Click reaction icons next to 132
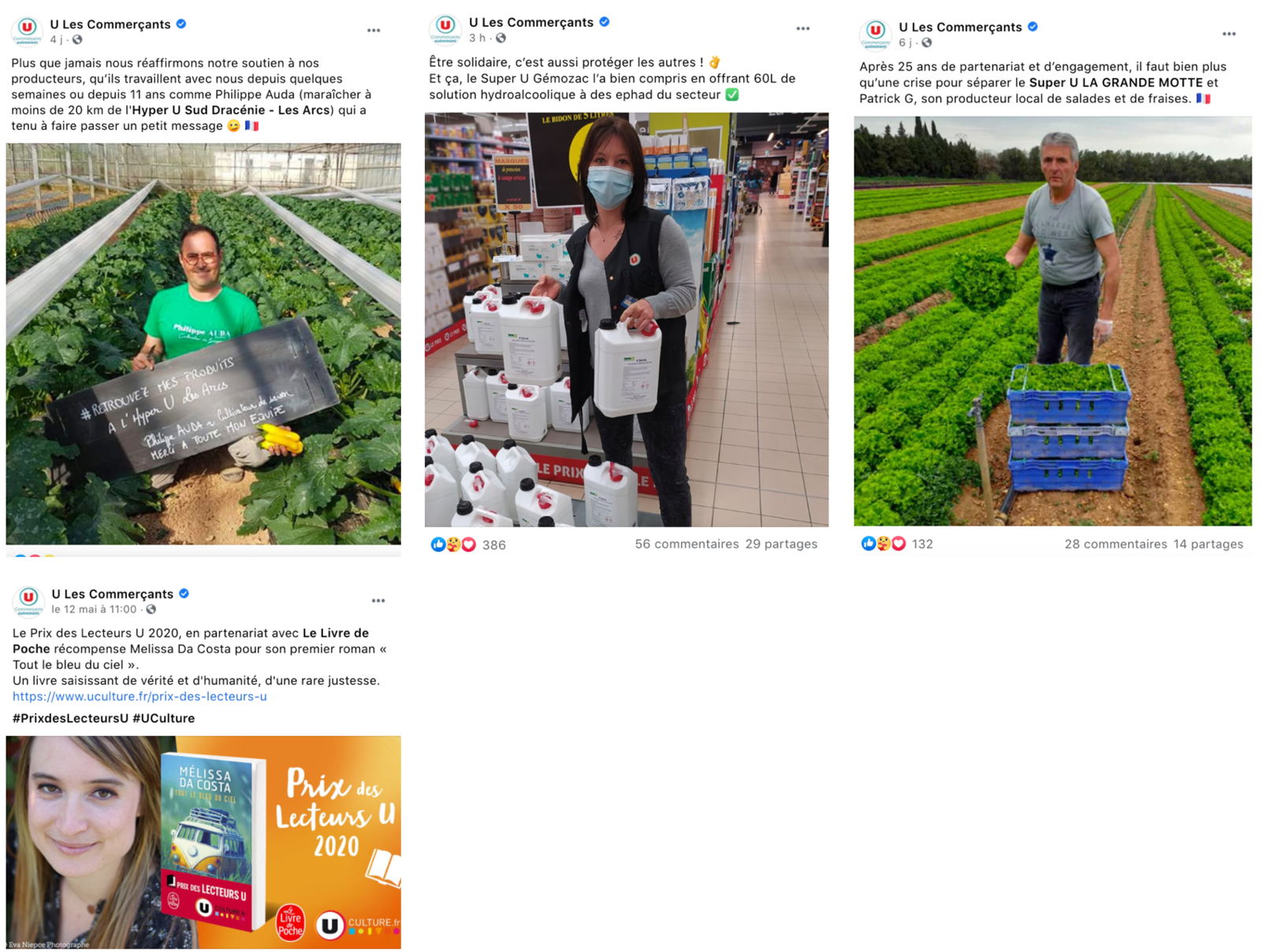This screenshot has height=952, width=1261. pyautogui.click(x=883, y=544)
